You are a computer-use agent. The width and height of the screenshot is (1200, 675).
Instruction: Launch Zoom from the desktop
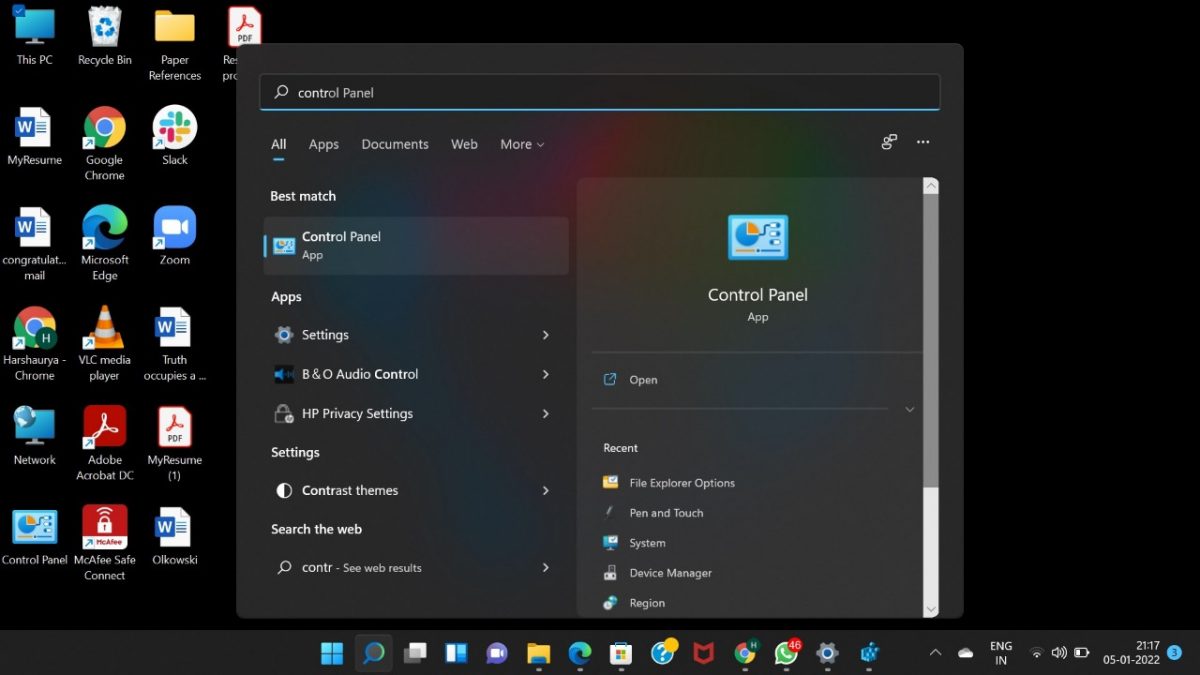[x=173, y=232]
